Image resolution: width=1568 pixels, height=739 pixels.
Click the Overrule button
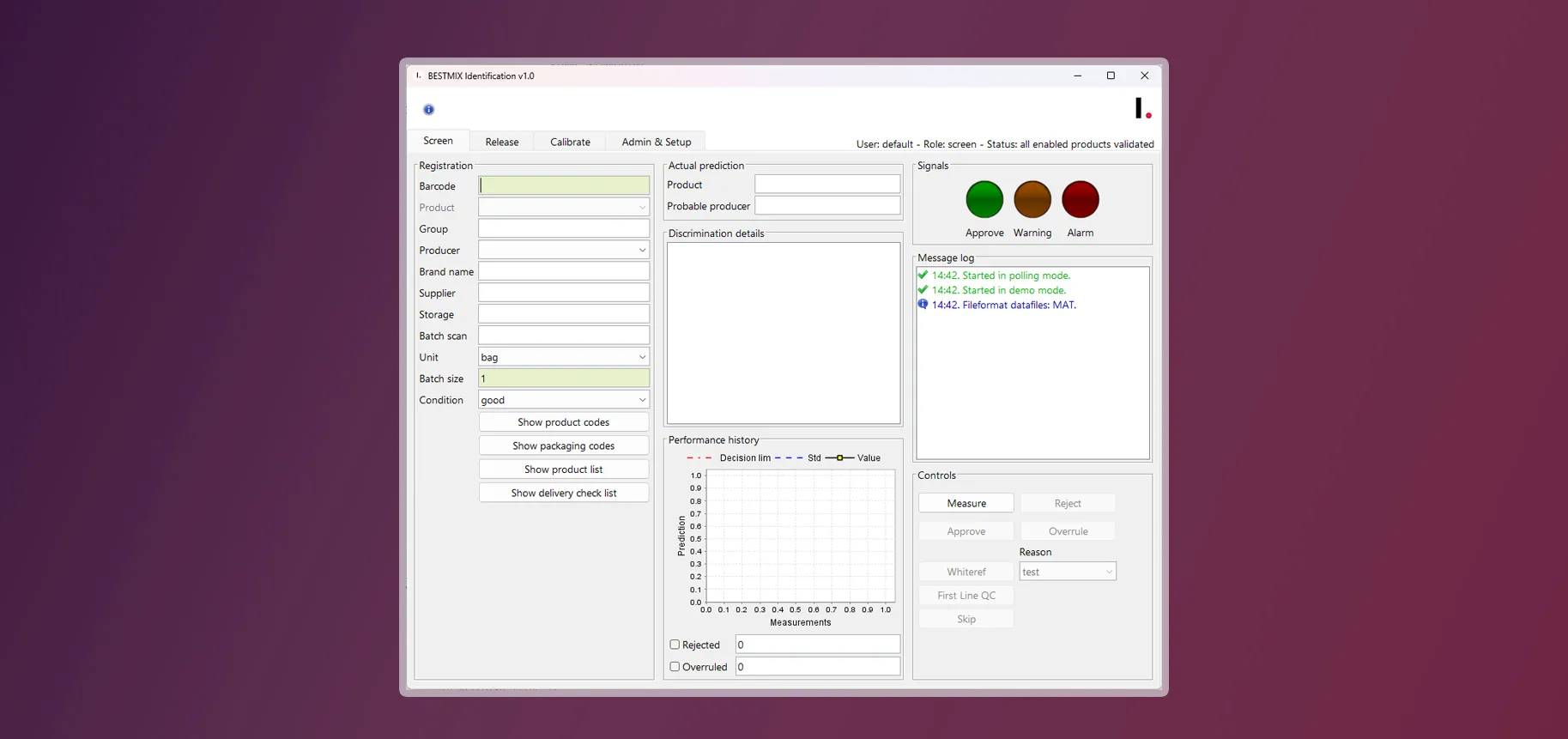pyautogui.click(x=1068, y=531)
